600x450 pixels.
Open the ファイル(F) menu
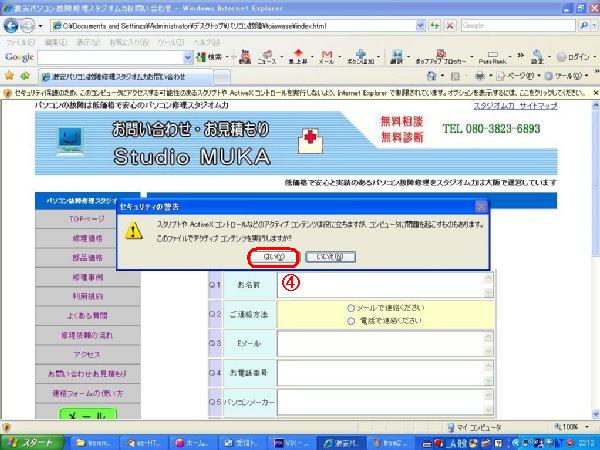21,42
